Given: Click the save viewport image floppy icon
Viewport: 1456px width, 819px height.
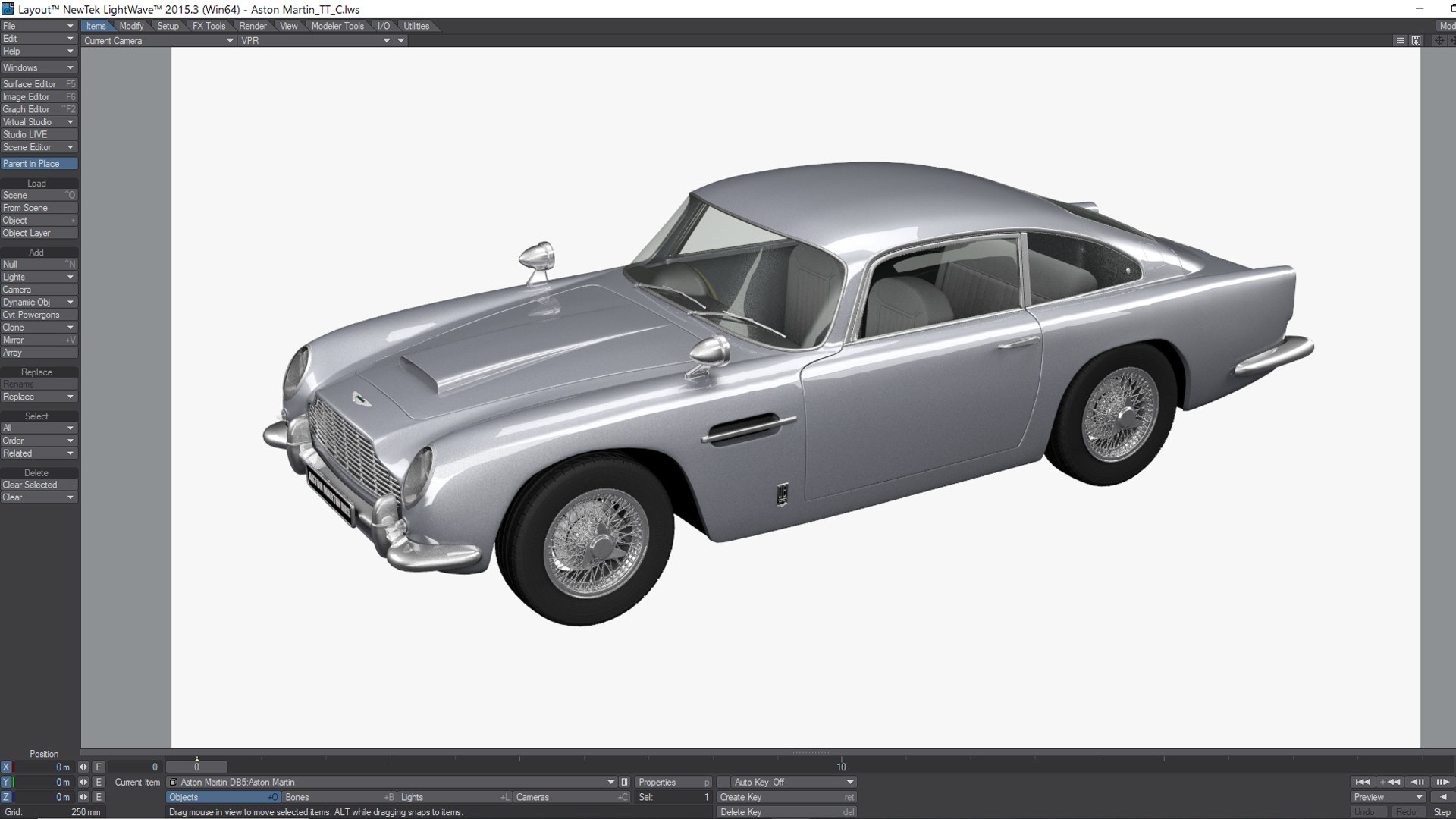Looking at the screenshot, I should [1416, 41].
